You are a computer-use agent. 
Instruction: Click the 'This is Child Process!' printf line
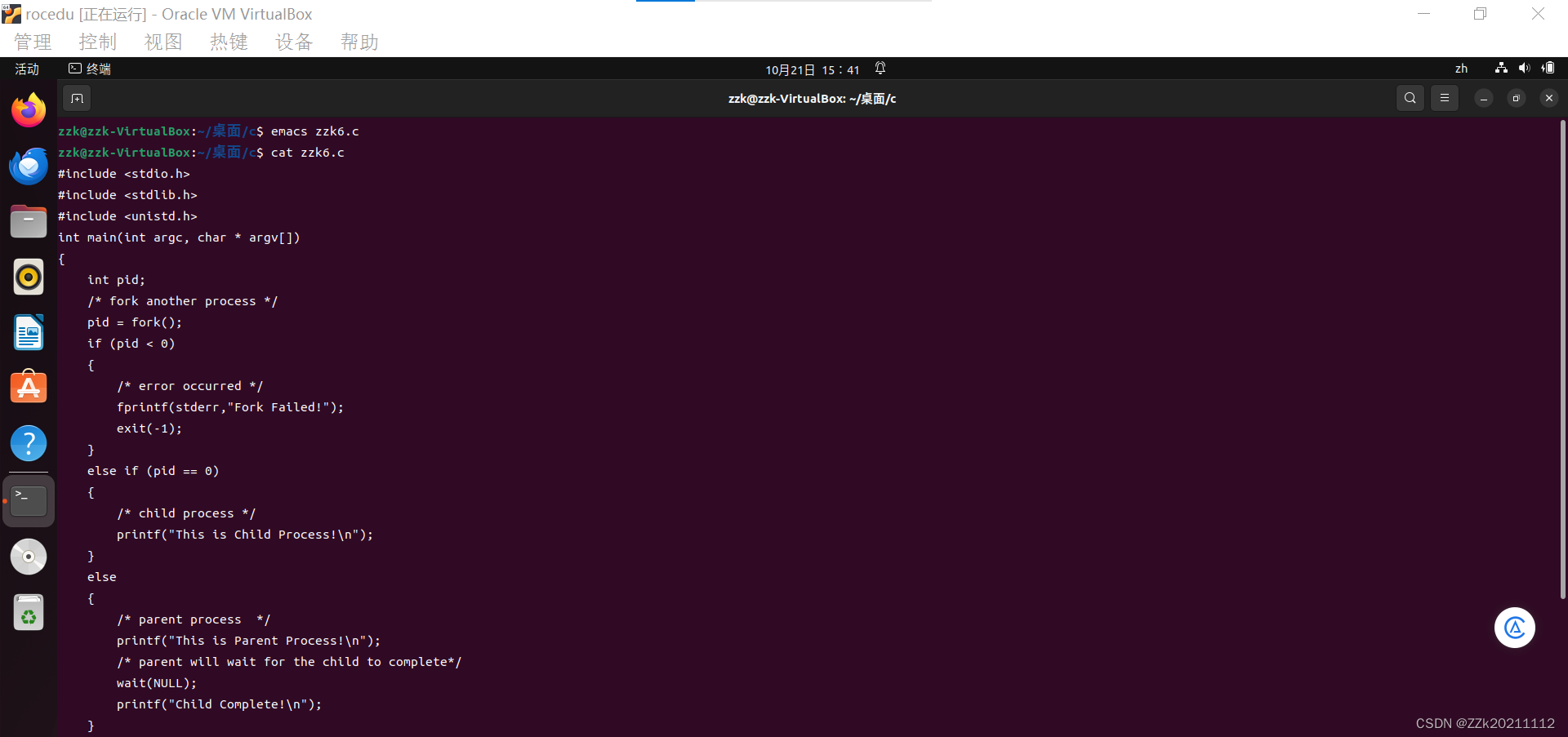(245, 535)
